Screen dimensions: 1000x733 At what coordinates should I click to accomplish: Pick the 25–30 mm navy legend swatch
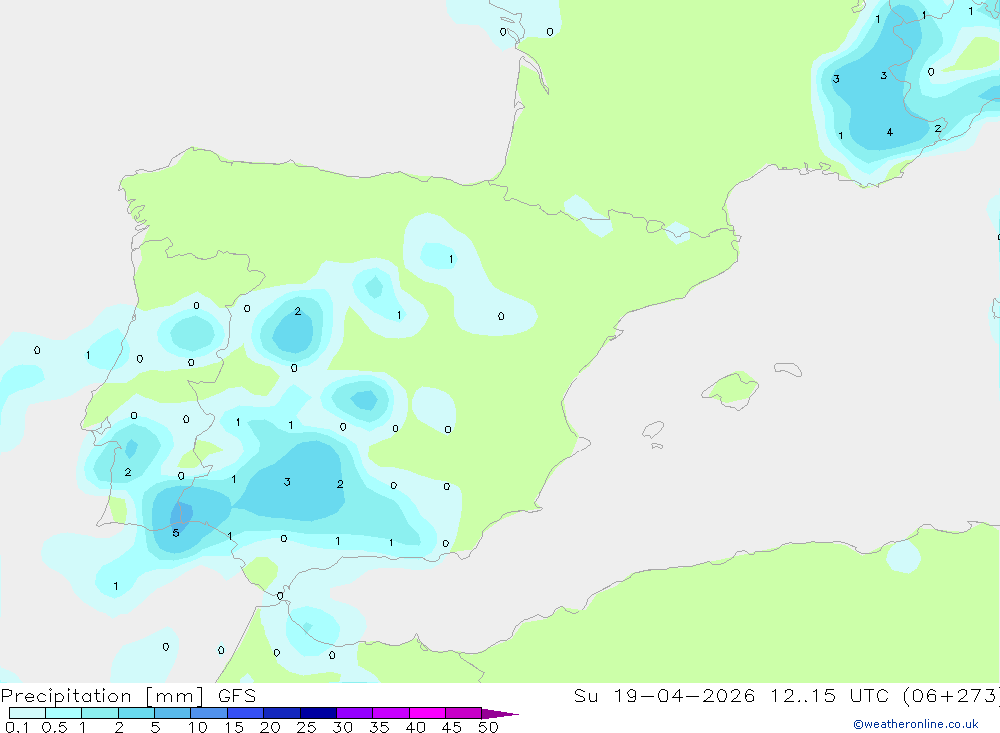pyautogui.click(x=318, y=713)
